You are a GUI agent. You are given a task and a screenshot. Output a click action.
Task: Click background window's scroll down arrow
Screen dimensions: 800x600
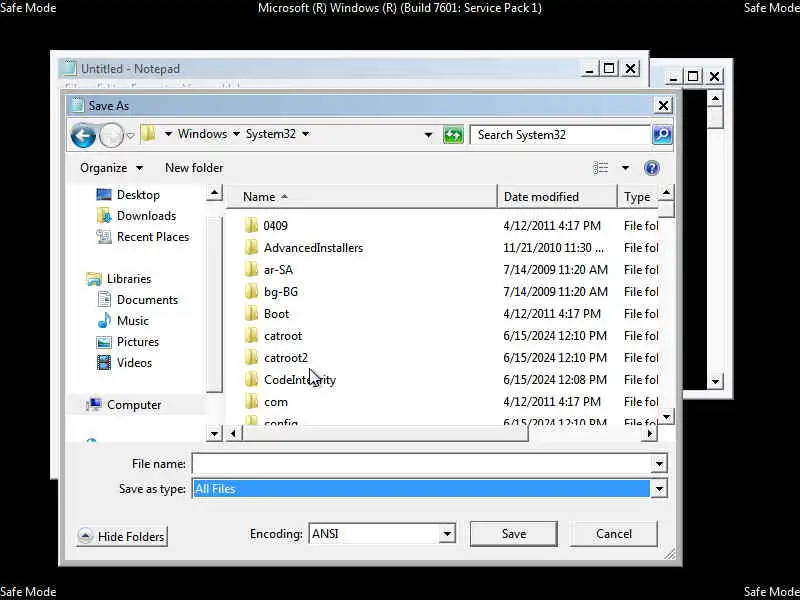pyautogui.click(x=715, y=381)
